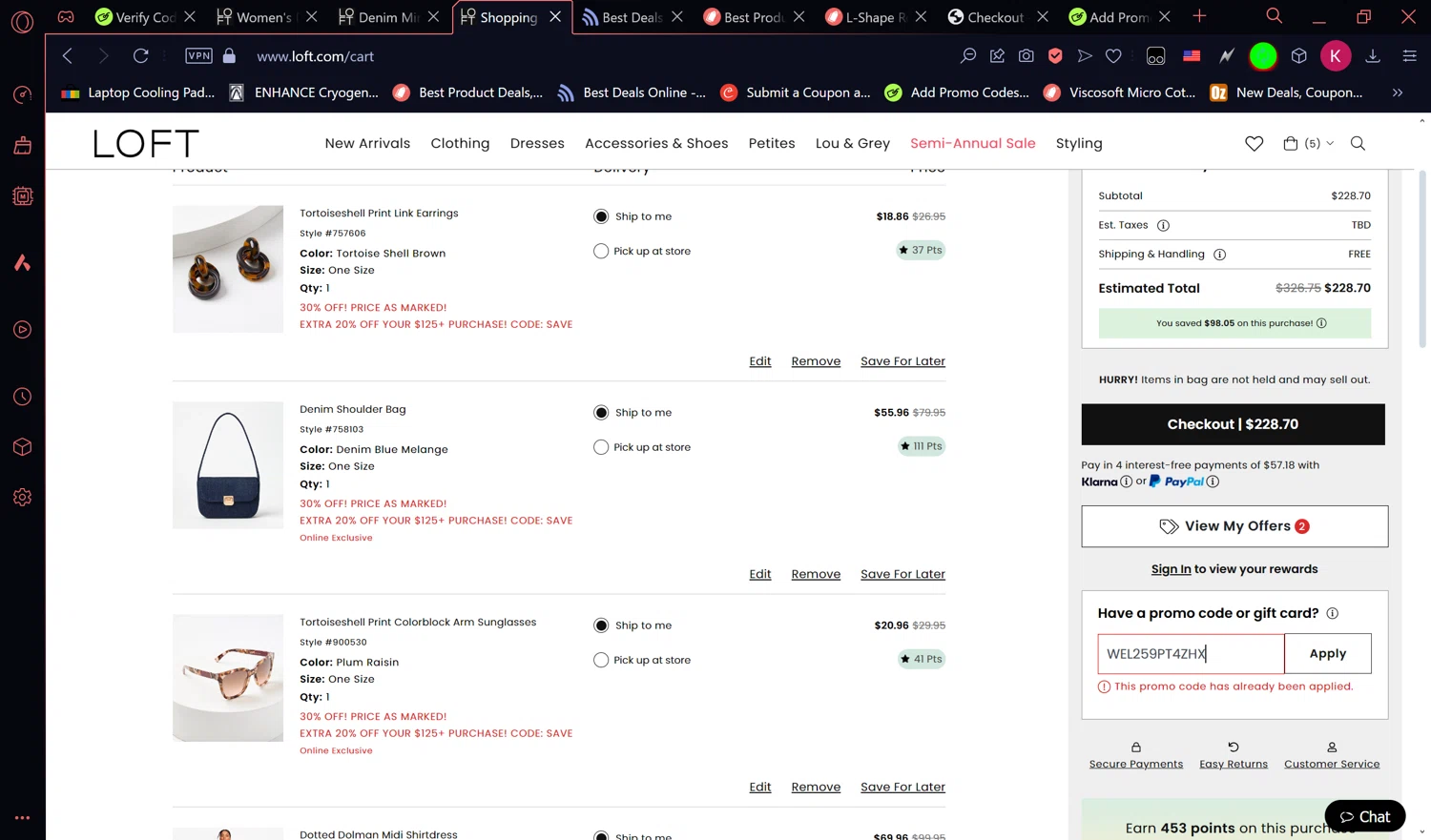Open the Best Product Deals bookmark

point(467,92)
